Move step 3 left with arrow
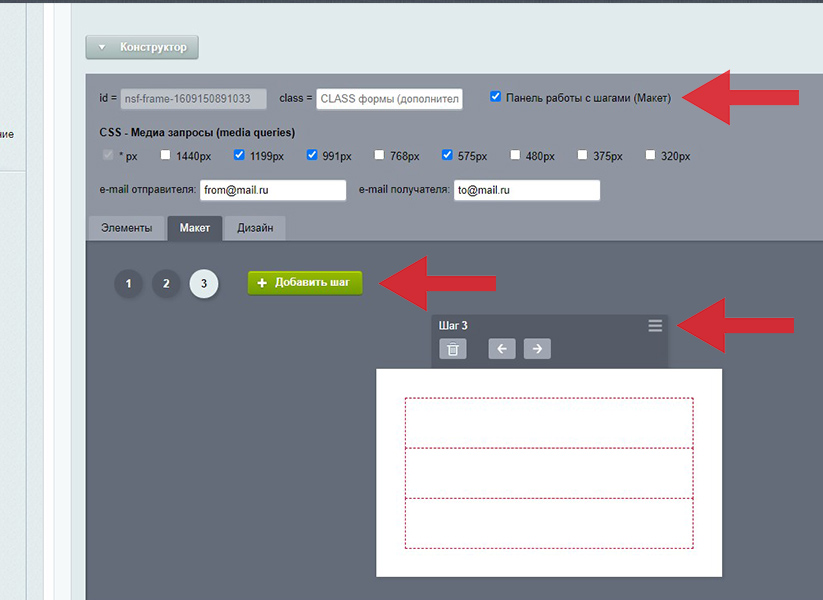823x600 pixels. 502,349
